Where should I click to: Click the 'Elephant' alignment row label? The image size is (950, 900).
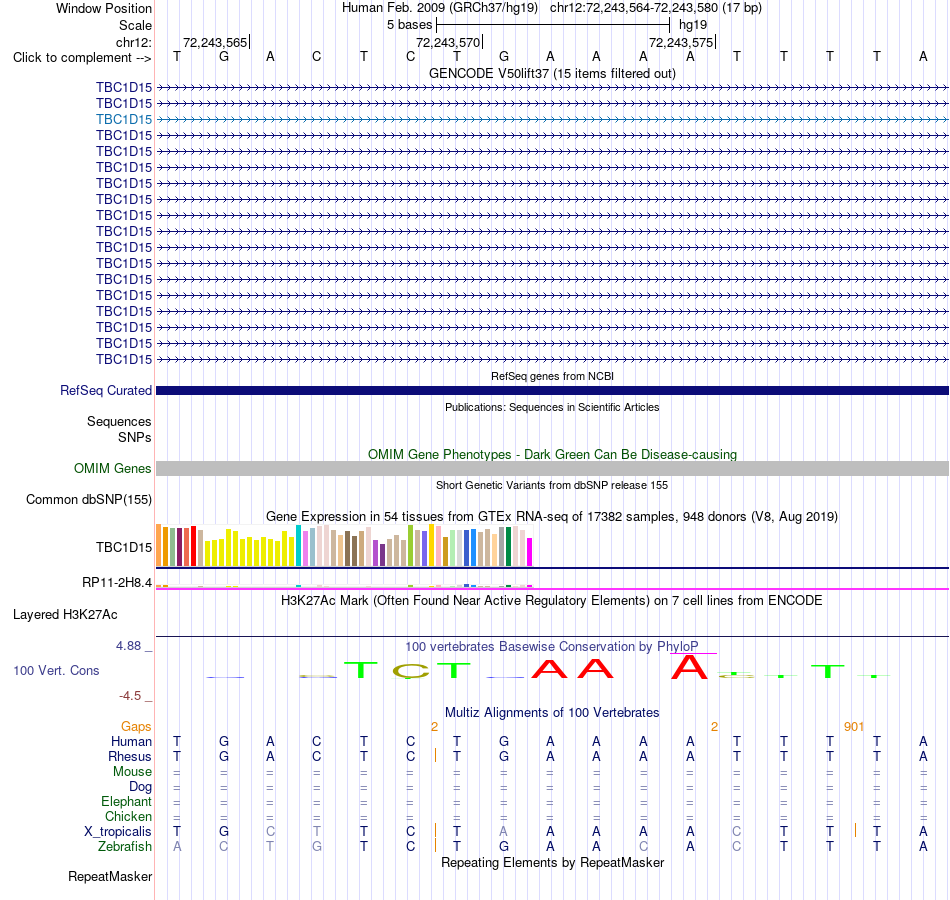(x=127, y=801)
